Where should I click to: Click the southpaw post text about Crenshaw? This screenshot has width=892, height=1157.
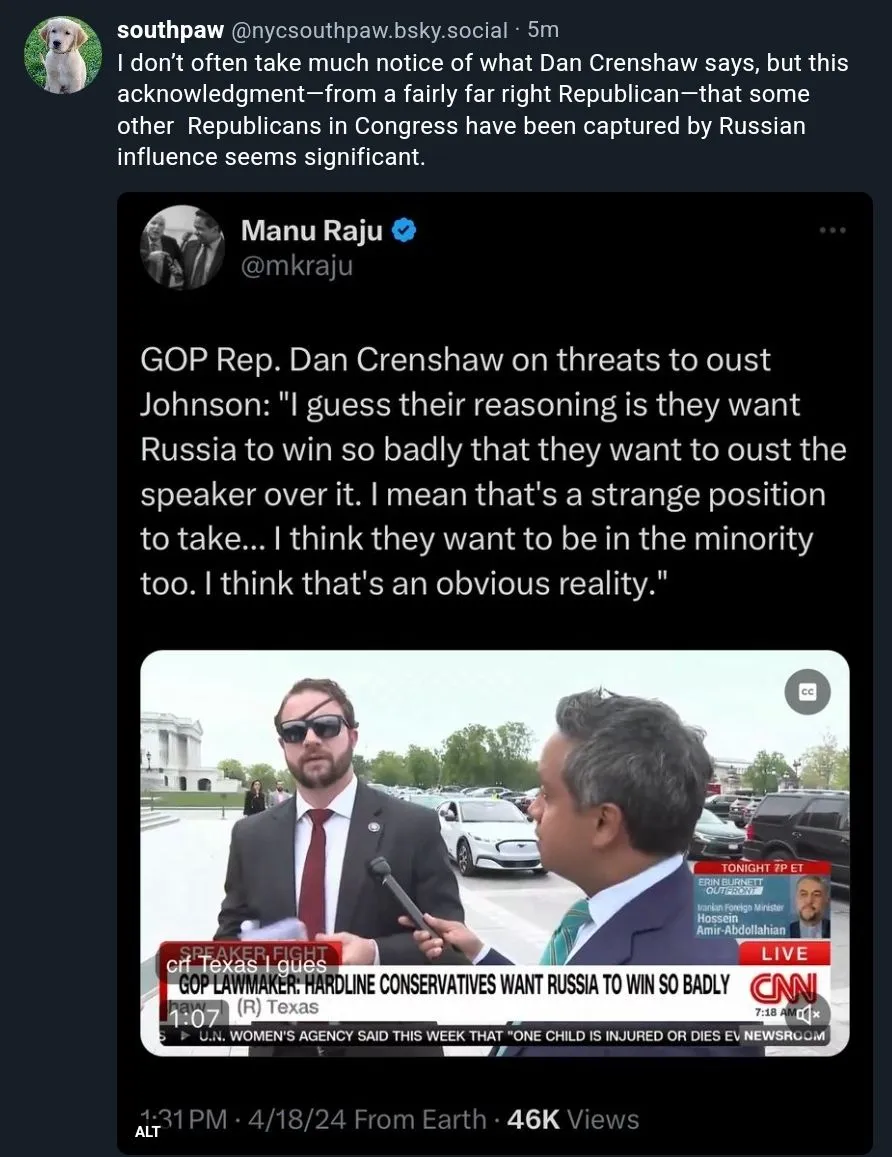(482, 110)
